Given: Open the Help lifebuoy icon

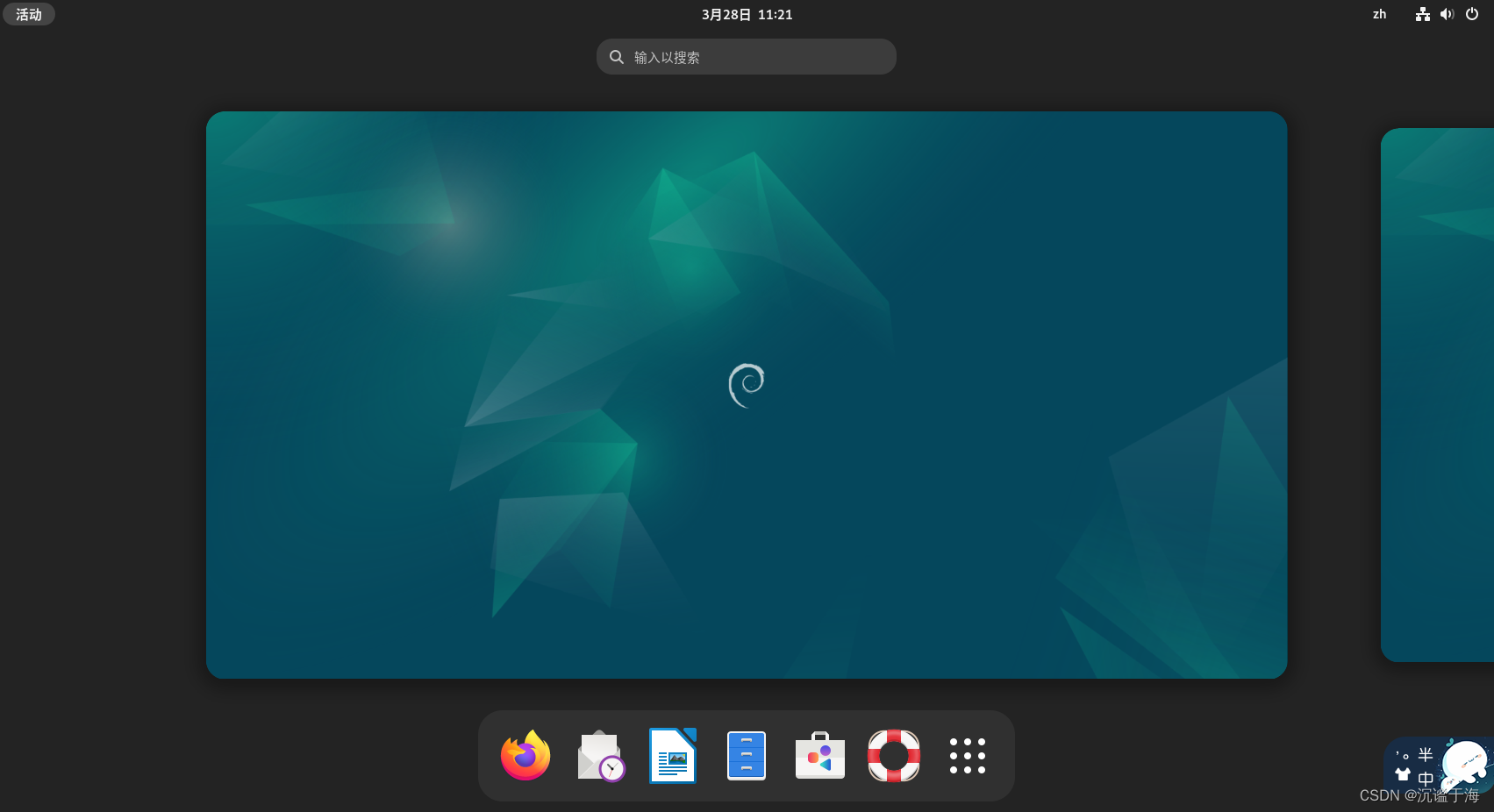Looking at the screenshot, I should [894, 755].
